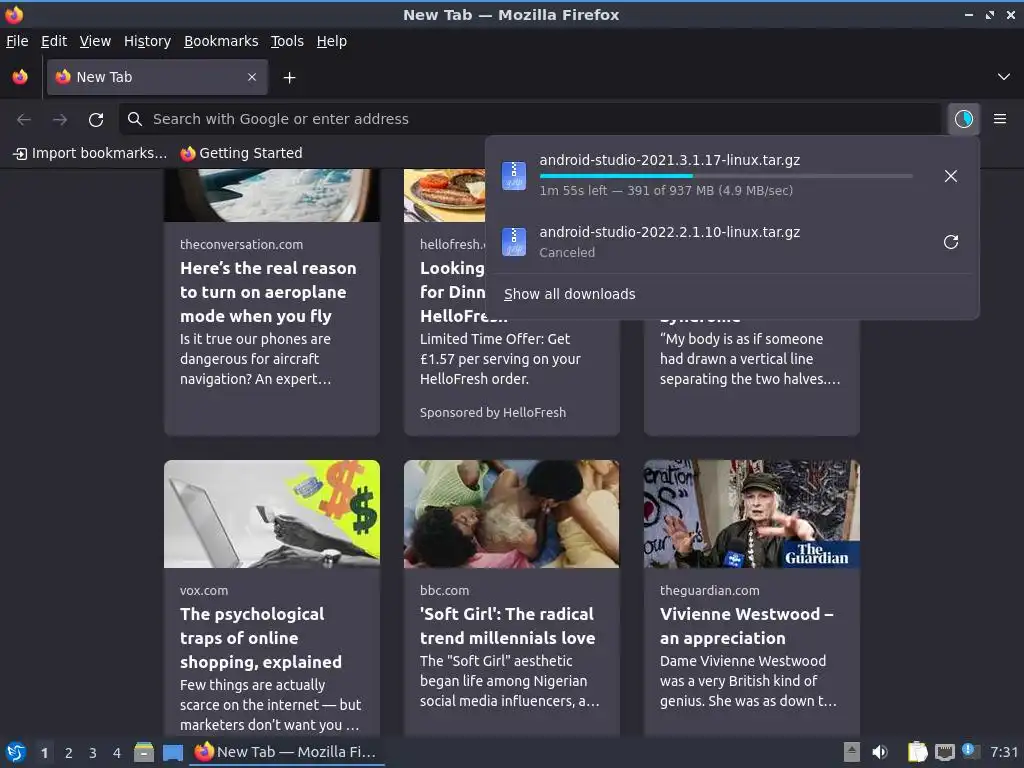Open the Bookmarks menu

pos(221,41)
